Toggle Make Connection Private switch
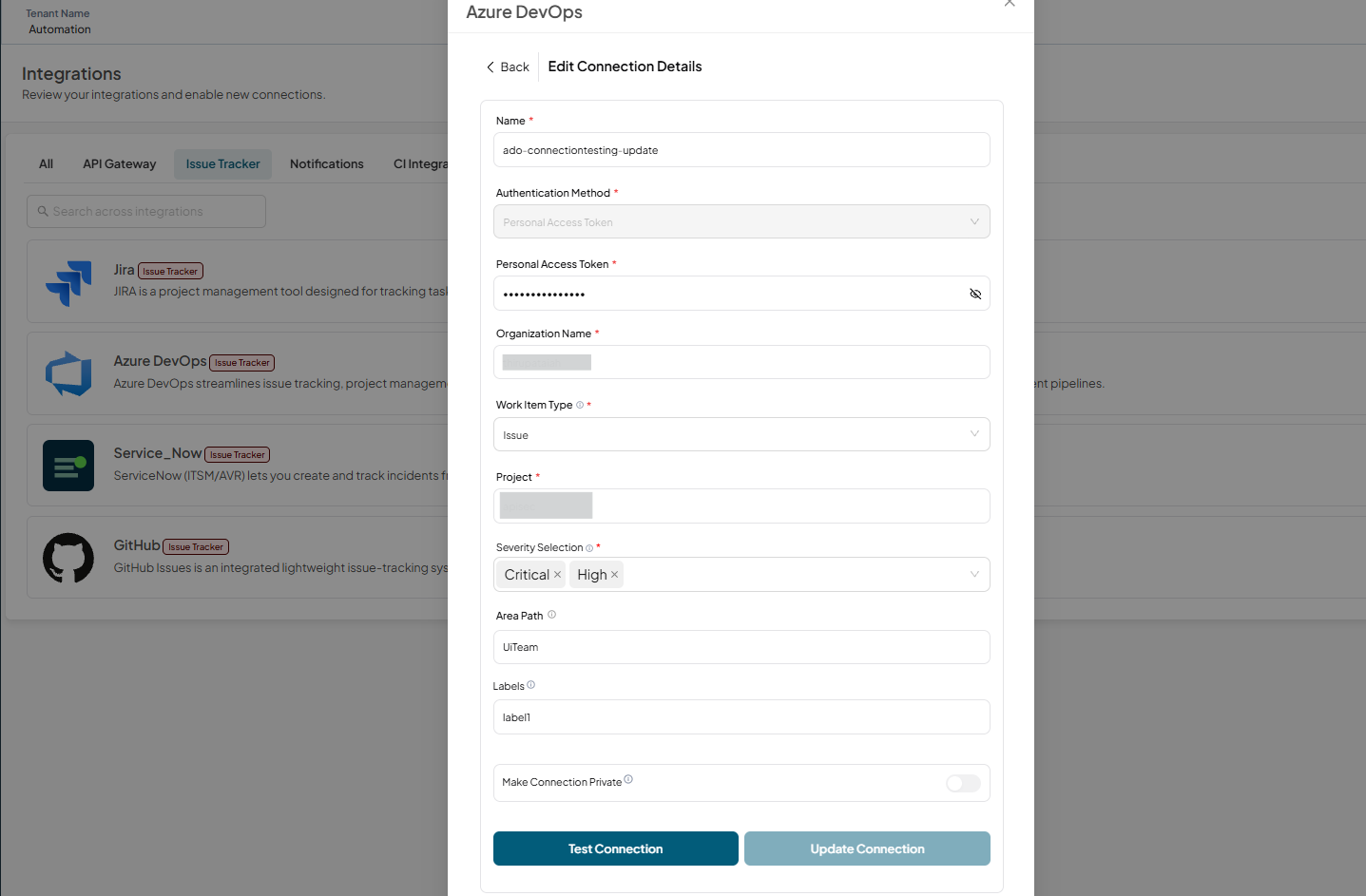The height and width of the screenshot is (896, 1366). (963, 783)
